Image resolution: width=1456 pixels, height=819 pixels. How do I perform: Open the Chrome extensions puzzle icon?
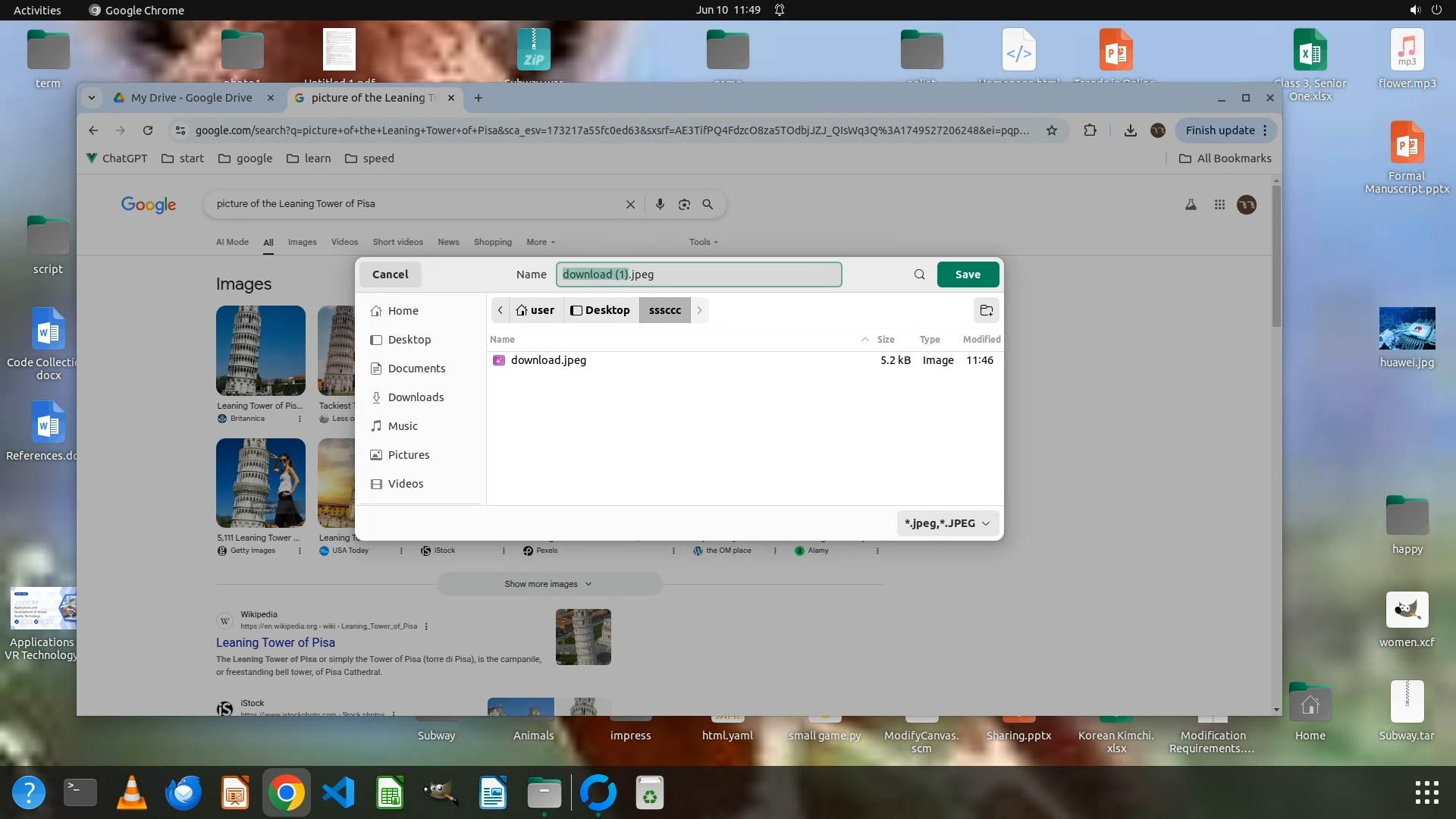(1090, 130)
